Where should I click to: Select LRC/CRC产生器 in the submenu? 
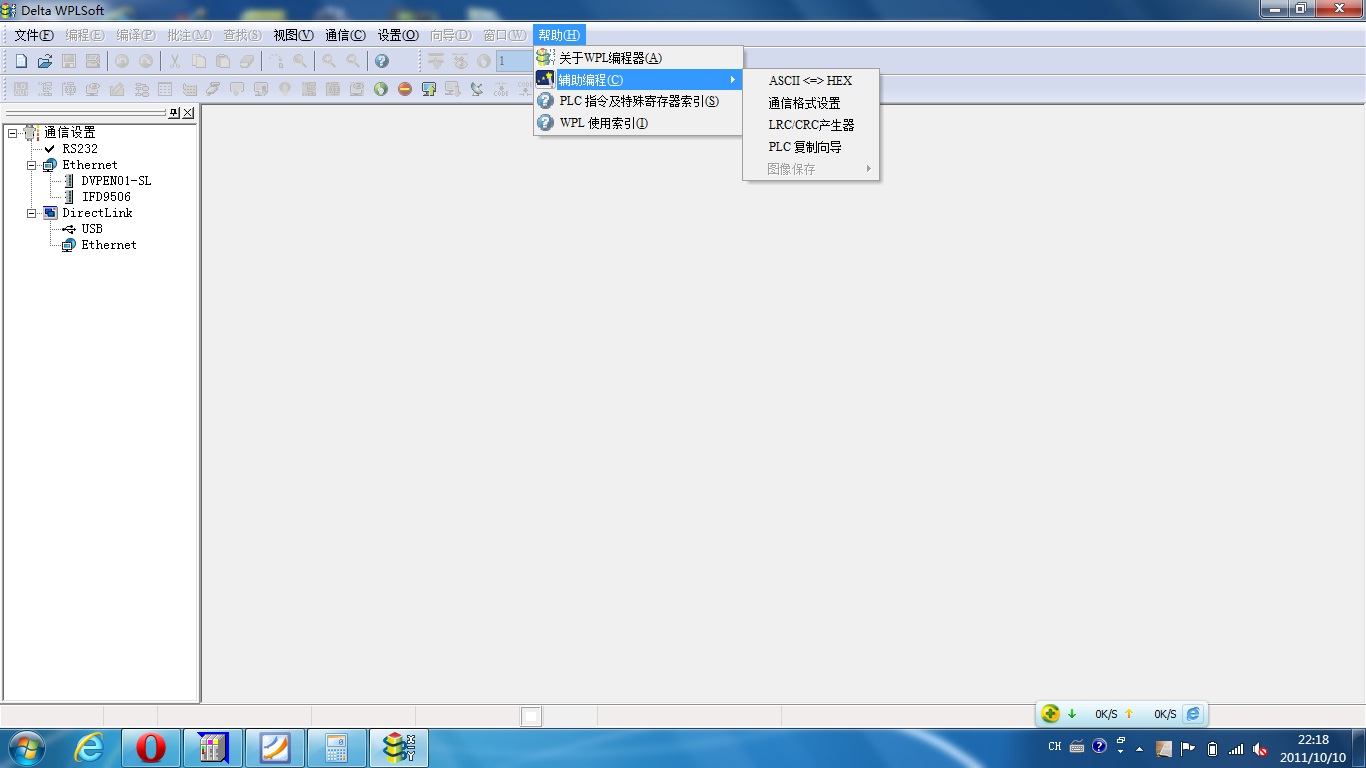click(811, 125)
